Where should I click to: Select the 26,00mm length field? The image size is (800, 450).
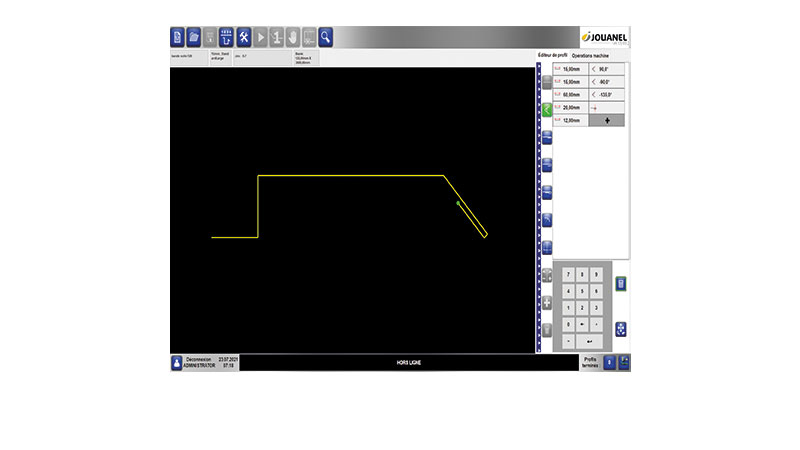pyautogui.click(x=570, y=108)
